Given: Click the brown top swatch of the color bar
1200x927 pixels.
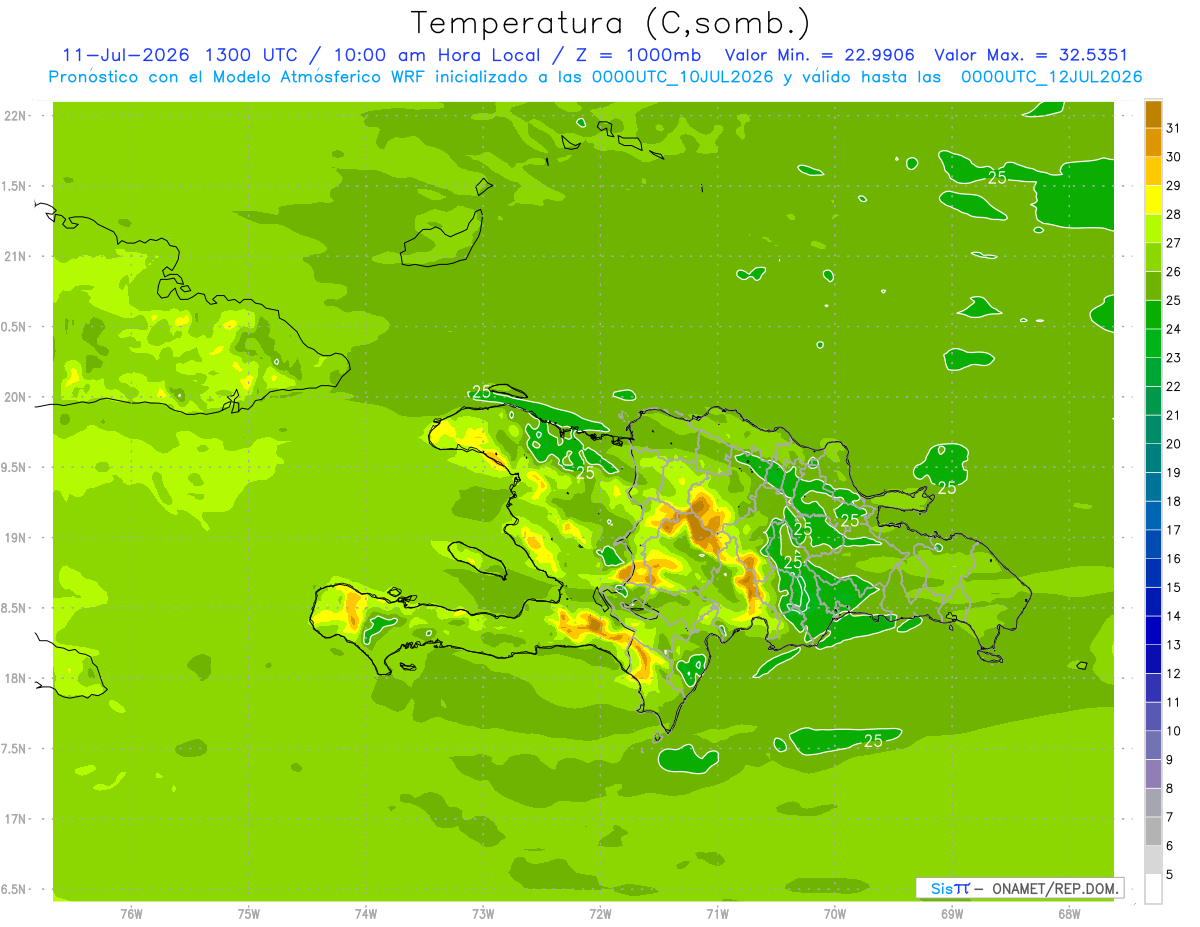Looking at the screenshot, I should (1153, 114).
